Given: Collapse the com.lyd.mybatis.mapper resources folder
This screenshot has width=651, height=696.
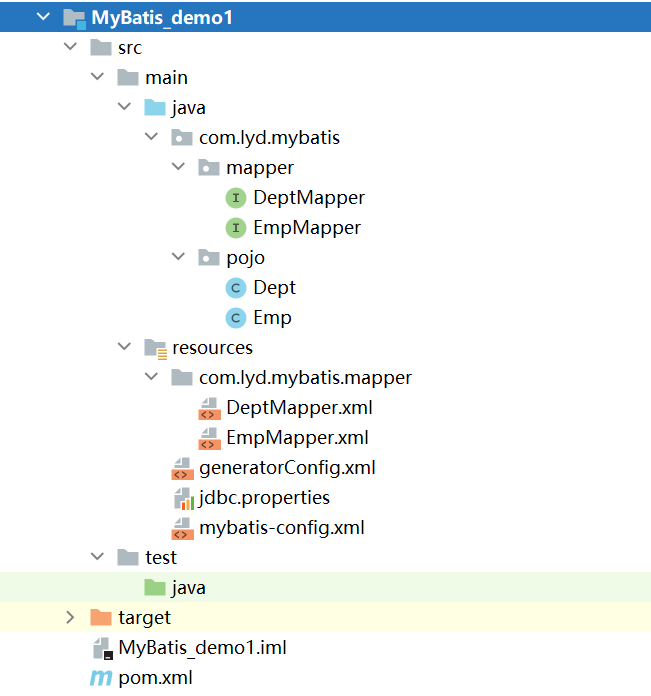Looking at the screenshot, I should click(x=151, y=377).
